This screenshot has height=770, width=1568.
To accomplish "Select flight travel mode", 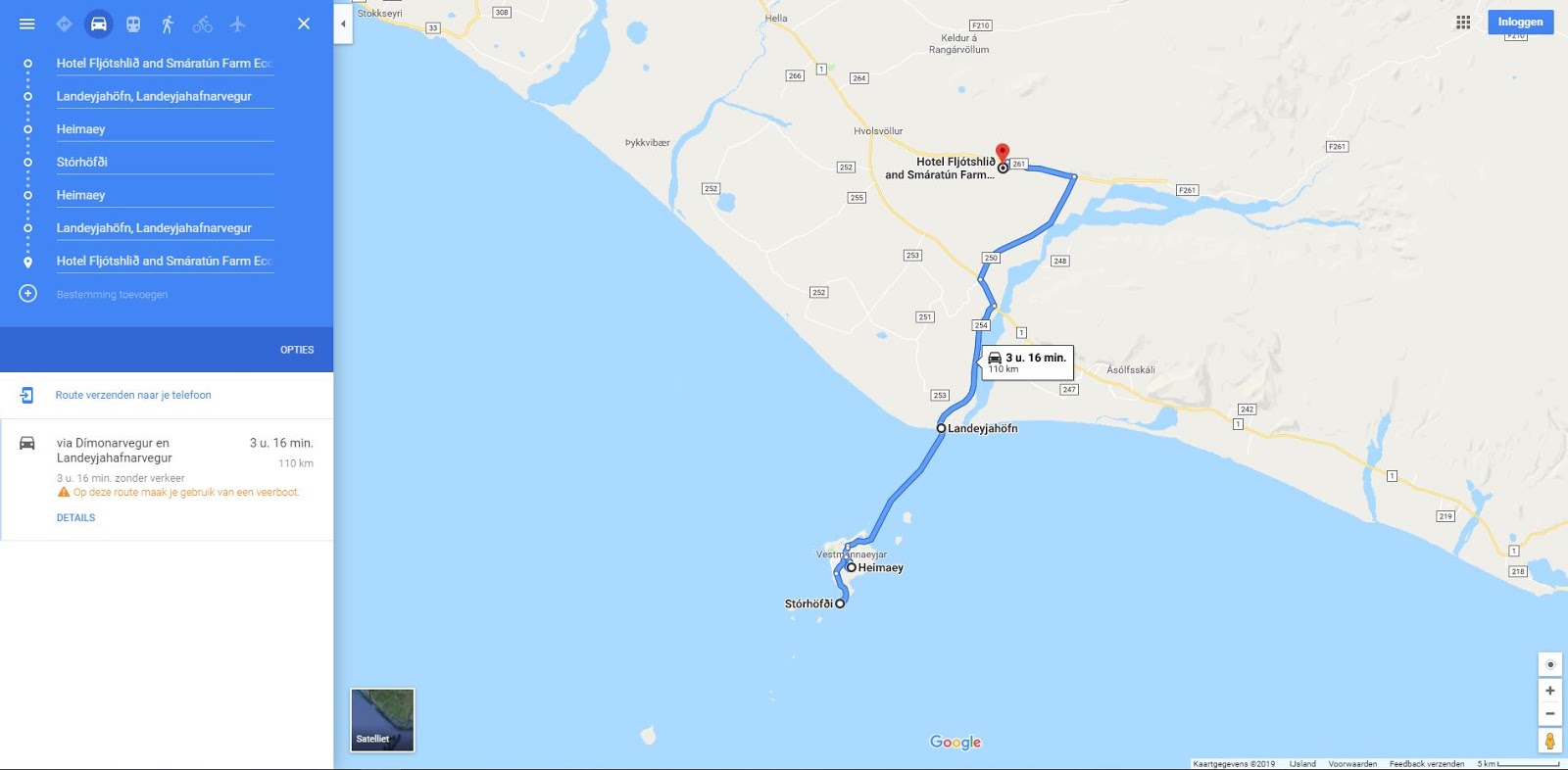I will (x=237, y=24).
